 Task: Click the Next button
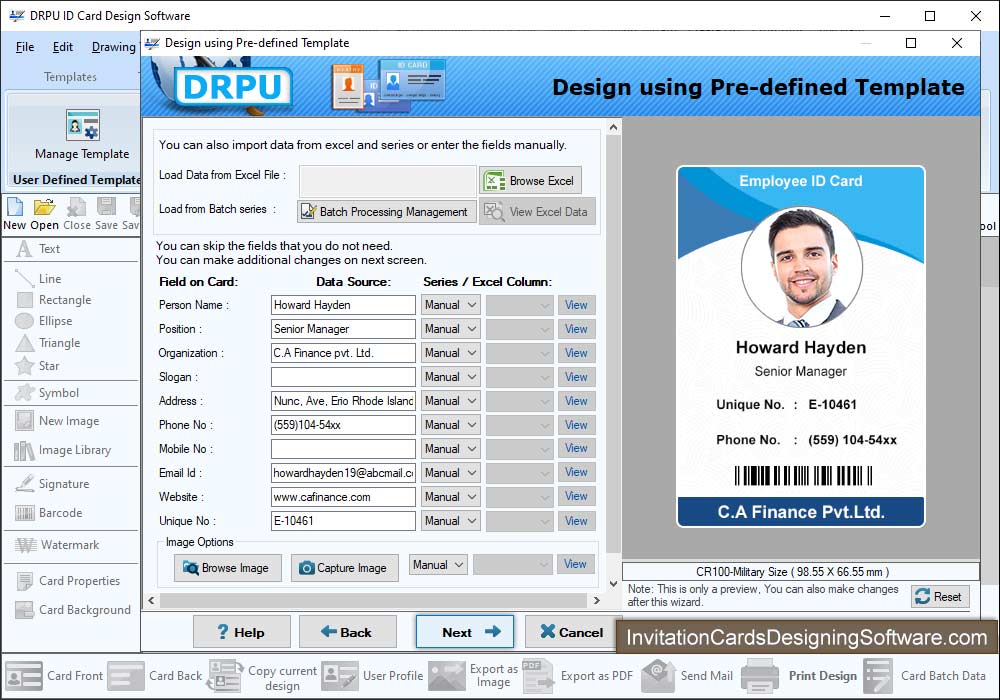pos(465,632)
